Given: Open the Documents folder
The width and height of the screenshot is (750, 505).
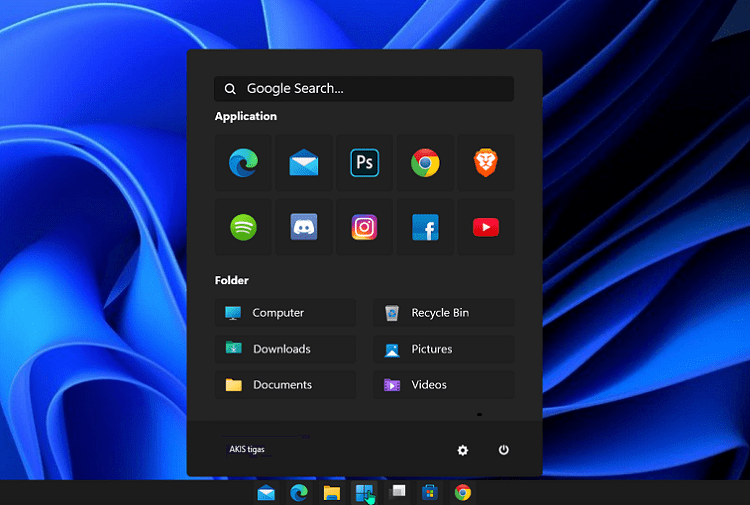Looking at the screenshot, I should pyautogui.click(x=286, y=384).
